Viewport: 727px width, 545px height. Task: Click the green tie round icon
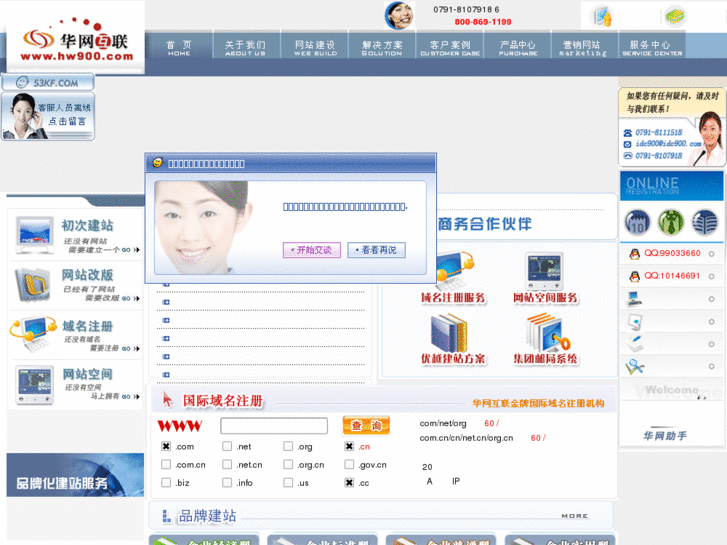pyautogui.click(x=671, y=222)
